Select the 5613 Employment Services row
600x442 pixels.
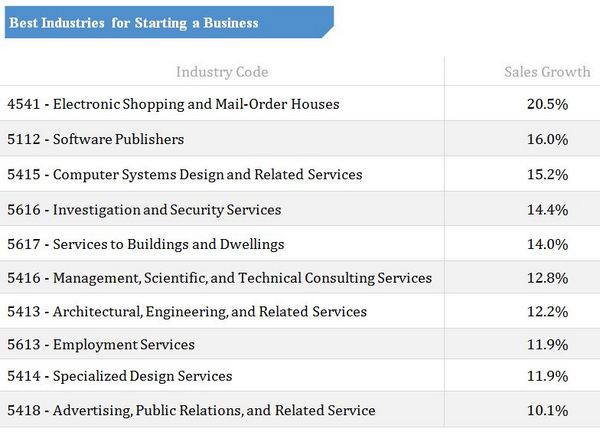300,344
